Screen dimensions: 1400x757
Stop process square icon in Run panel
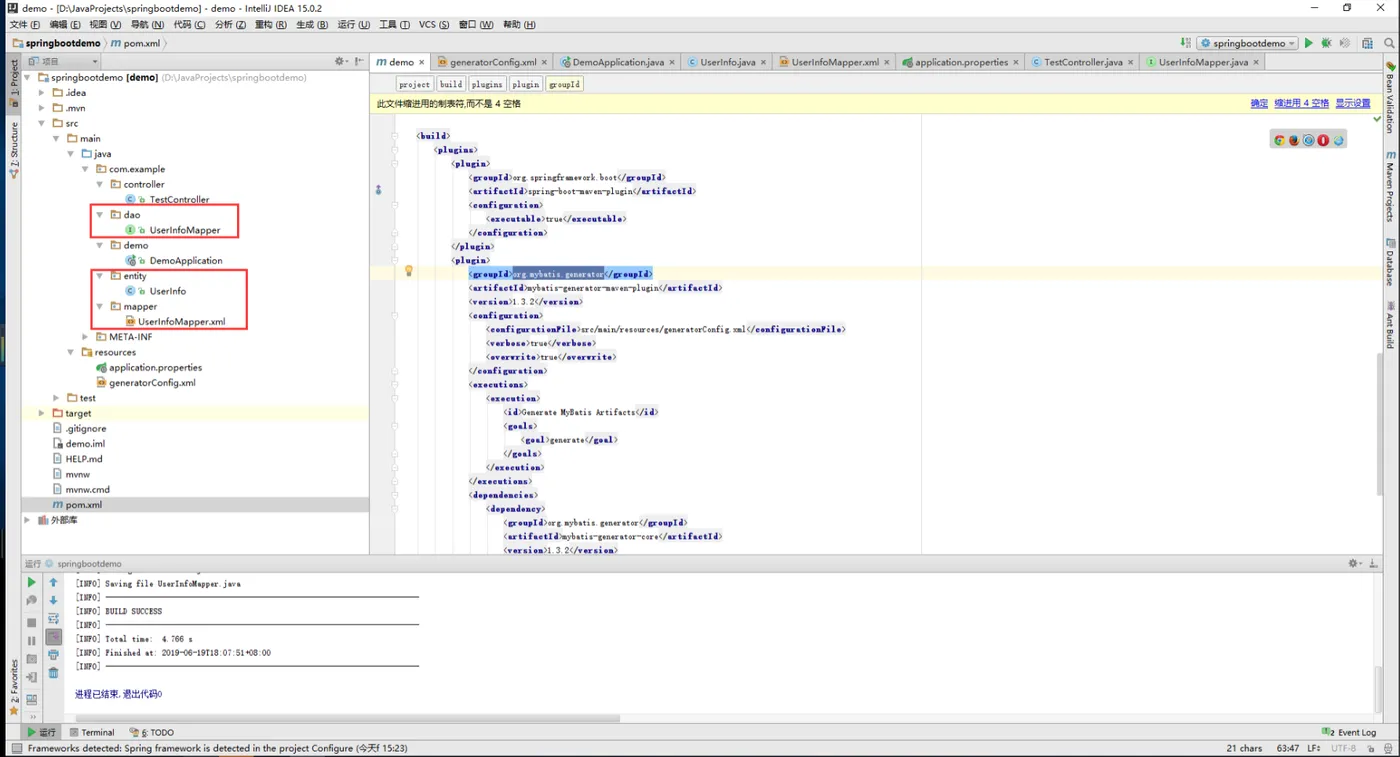pos(31,622)
